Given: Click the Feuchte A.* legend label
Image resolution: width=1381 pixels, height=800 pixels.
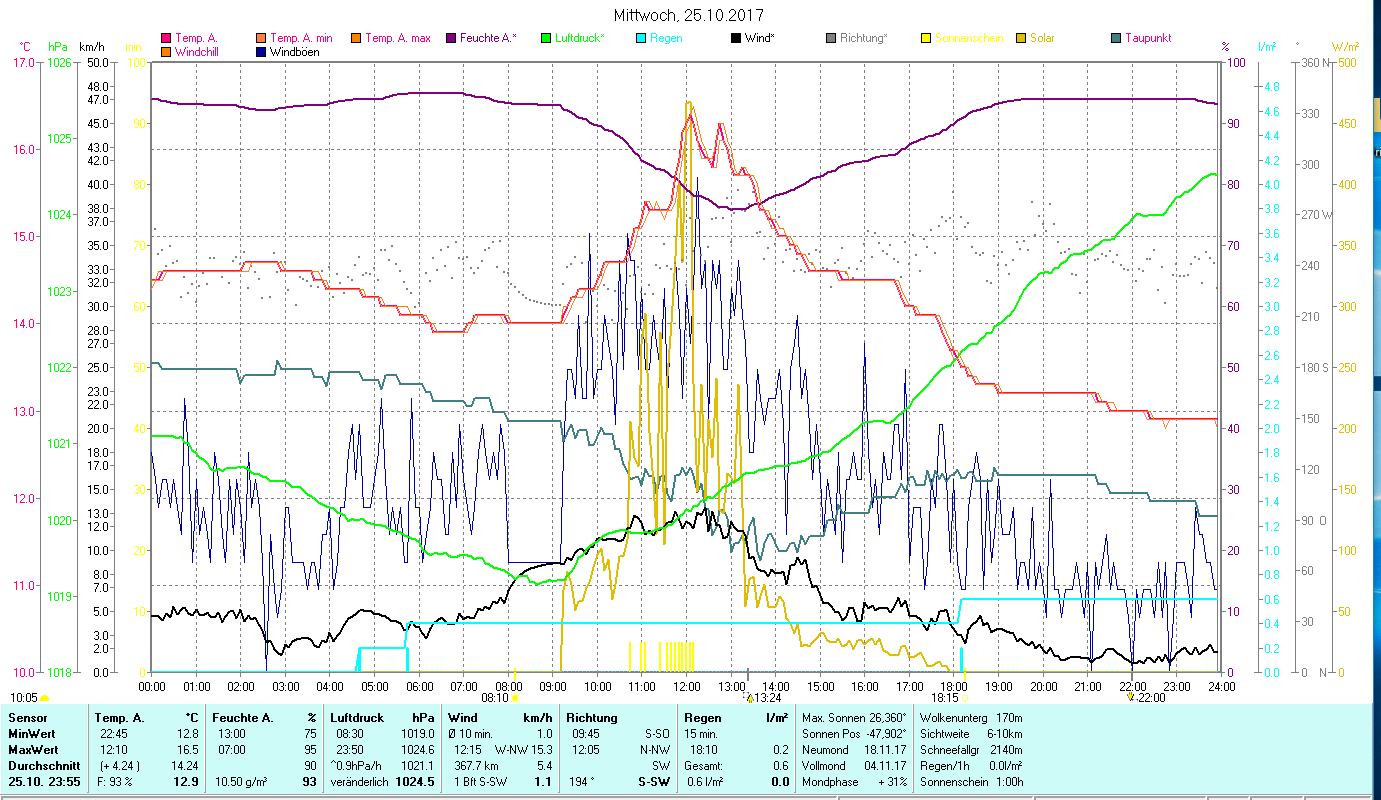Looking at the screenshot, I should pos(489,38).
